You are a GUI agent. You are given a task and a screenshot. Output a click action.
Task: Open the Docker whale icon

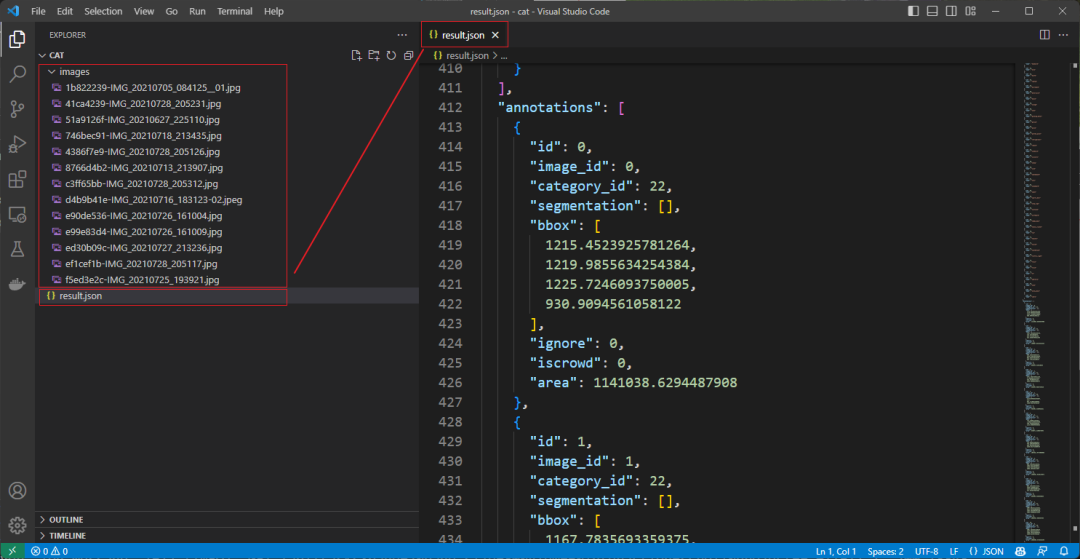(17, 284)
